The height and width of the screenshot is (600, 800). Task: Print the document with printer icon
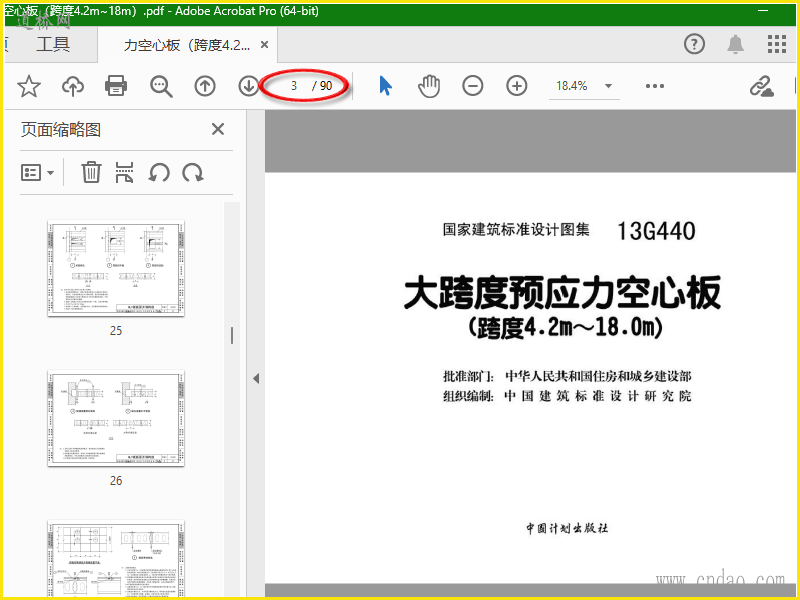(x=116, y=86)
